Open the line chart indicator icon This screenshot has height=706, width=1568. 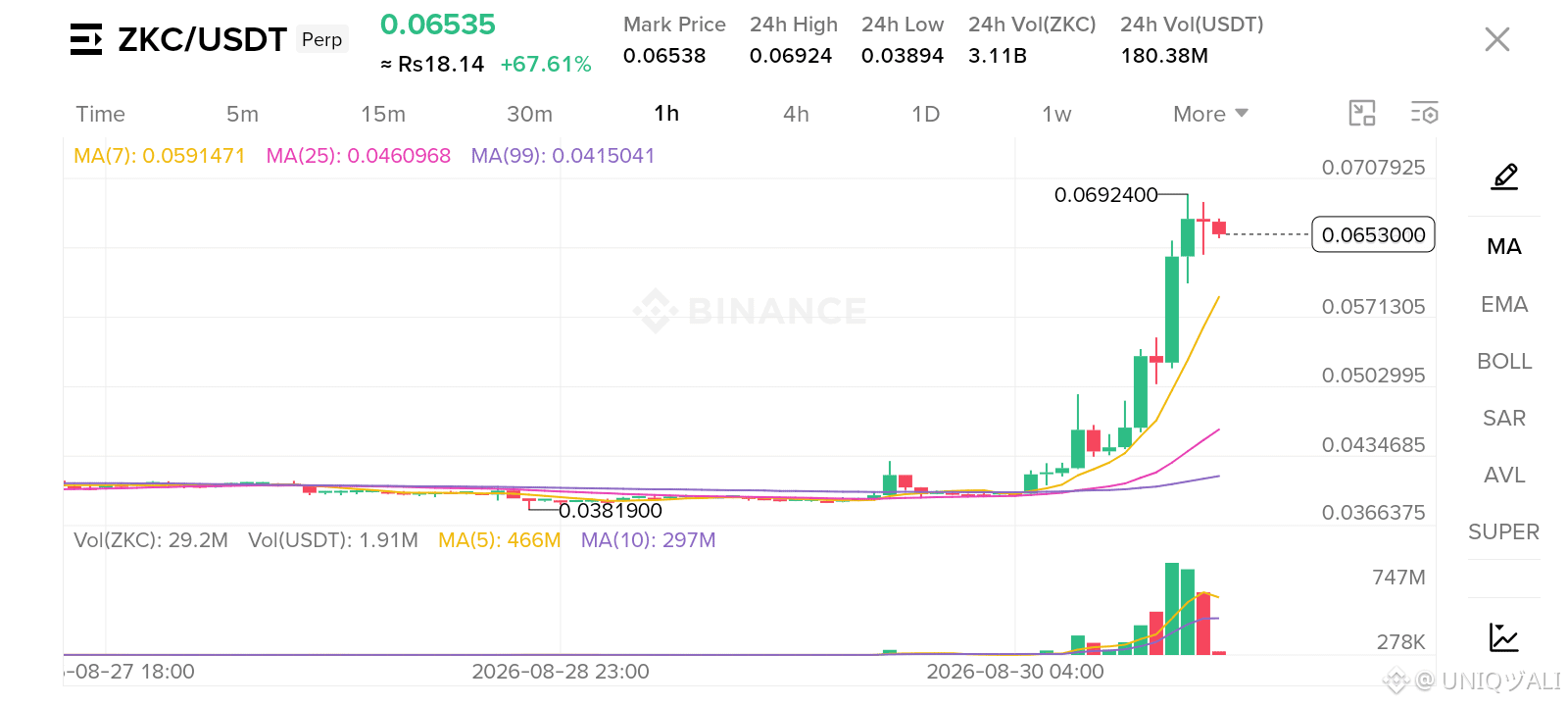[x=1503, y=637]
